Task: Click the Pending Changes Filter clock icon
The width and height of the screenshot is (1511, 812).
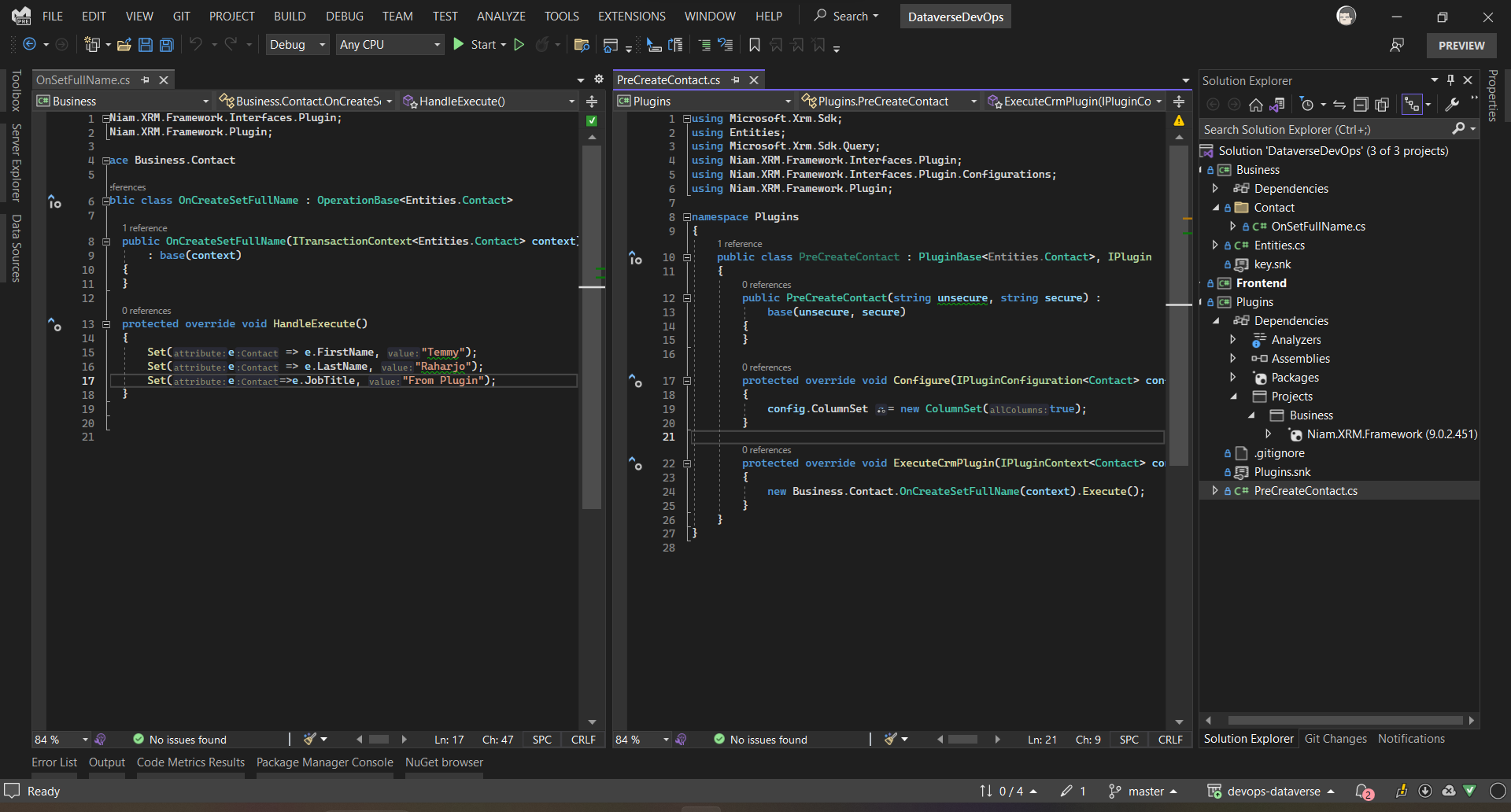Action: pyautogui.click(x=1307, y=105)
